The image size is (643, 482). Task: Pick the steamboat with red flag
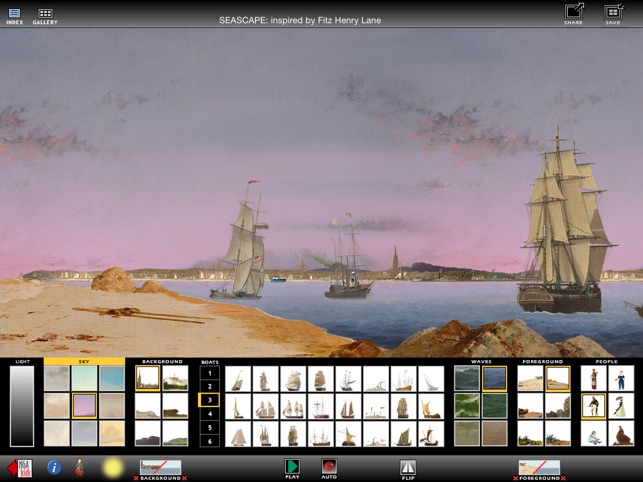(x=376, y=406)
